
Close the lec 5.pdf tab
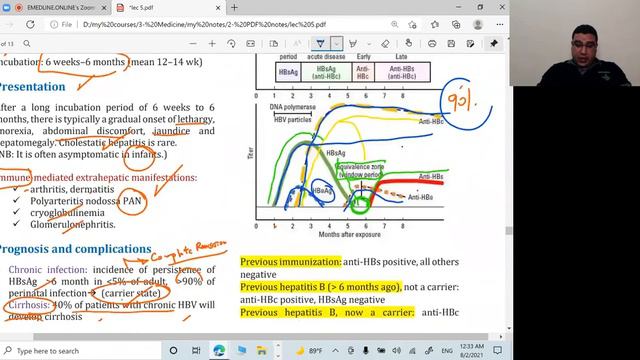point(218,8)
